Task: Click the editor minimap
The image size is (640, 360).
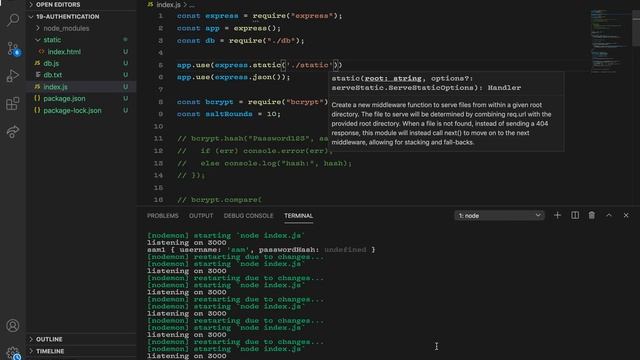Action: [x=610, y=41]
